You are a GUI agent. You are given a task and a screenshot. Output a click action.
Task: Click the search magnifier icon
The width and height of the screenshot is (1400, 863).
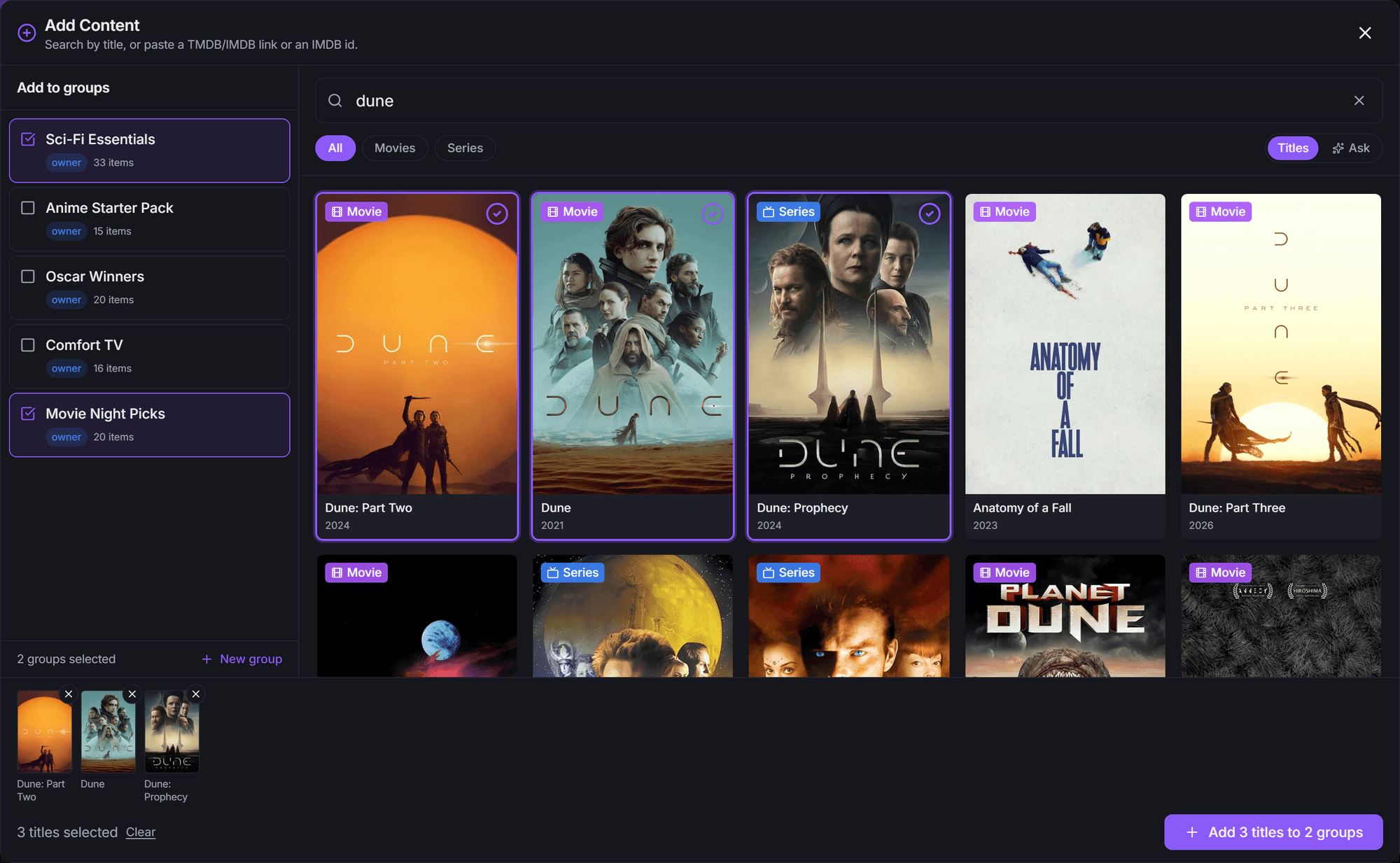click(x=335, y=101)
